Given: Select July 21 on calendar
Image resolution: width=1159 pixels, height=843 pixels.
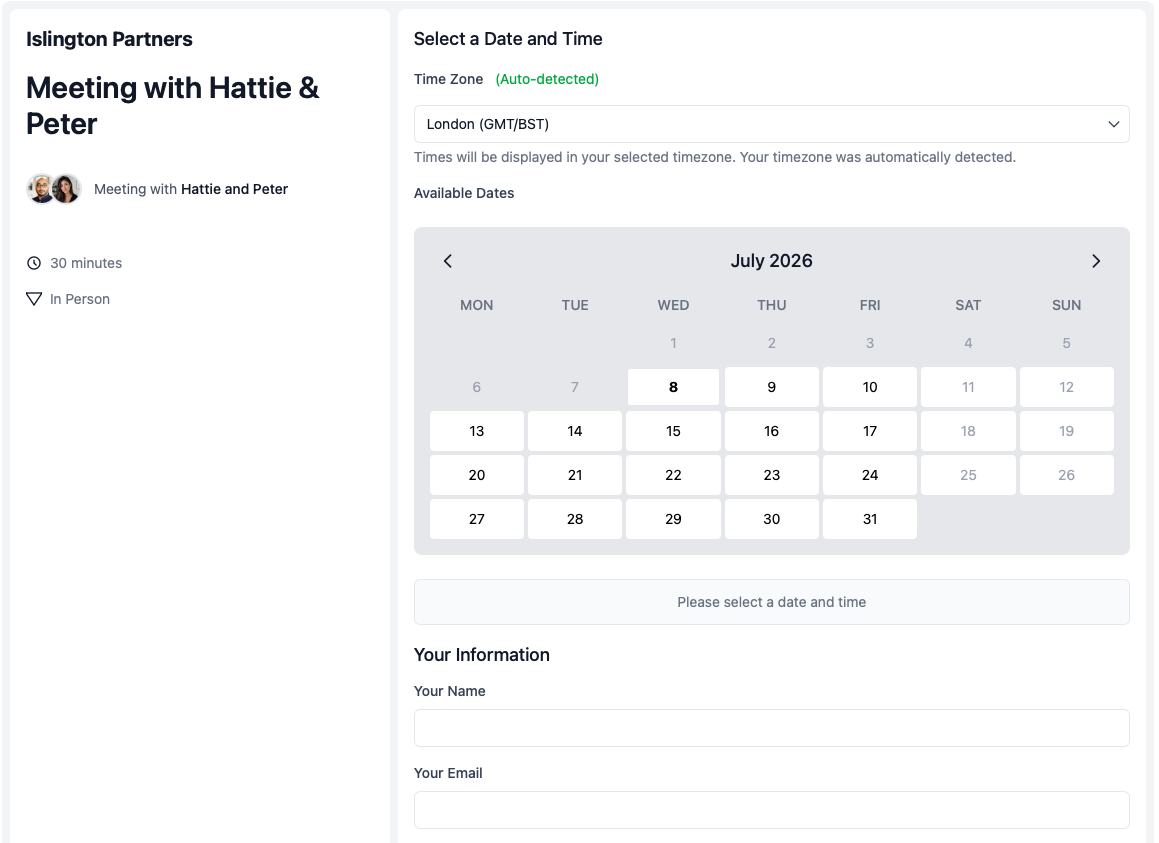Looking at the screenshot, I should (x=575, y=475).
